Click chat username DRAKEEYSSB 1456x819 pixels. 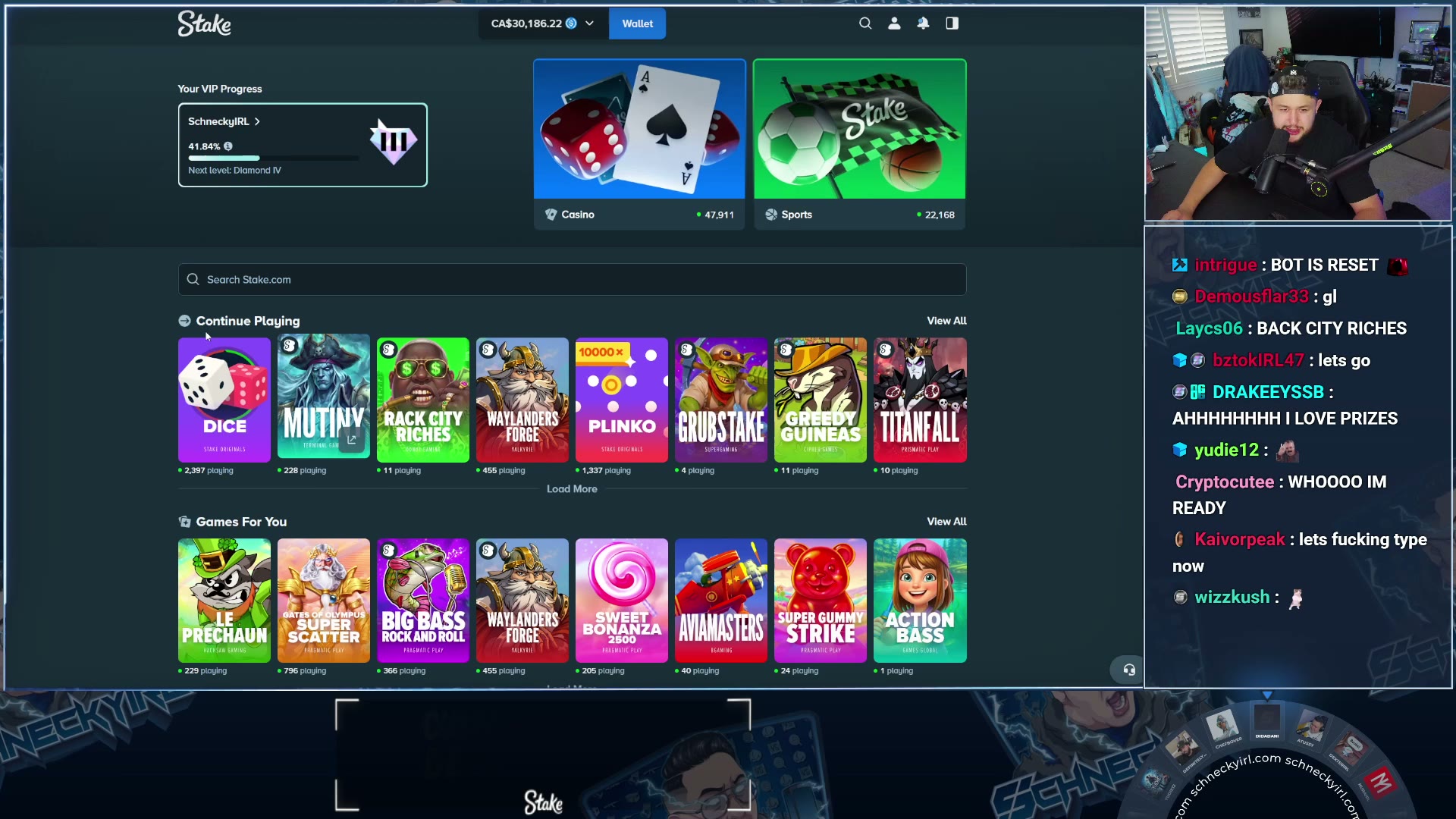1268,392
